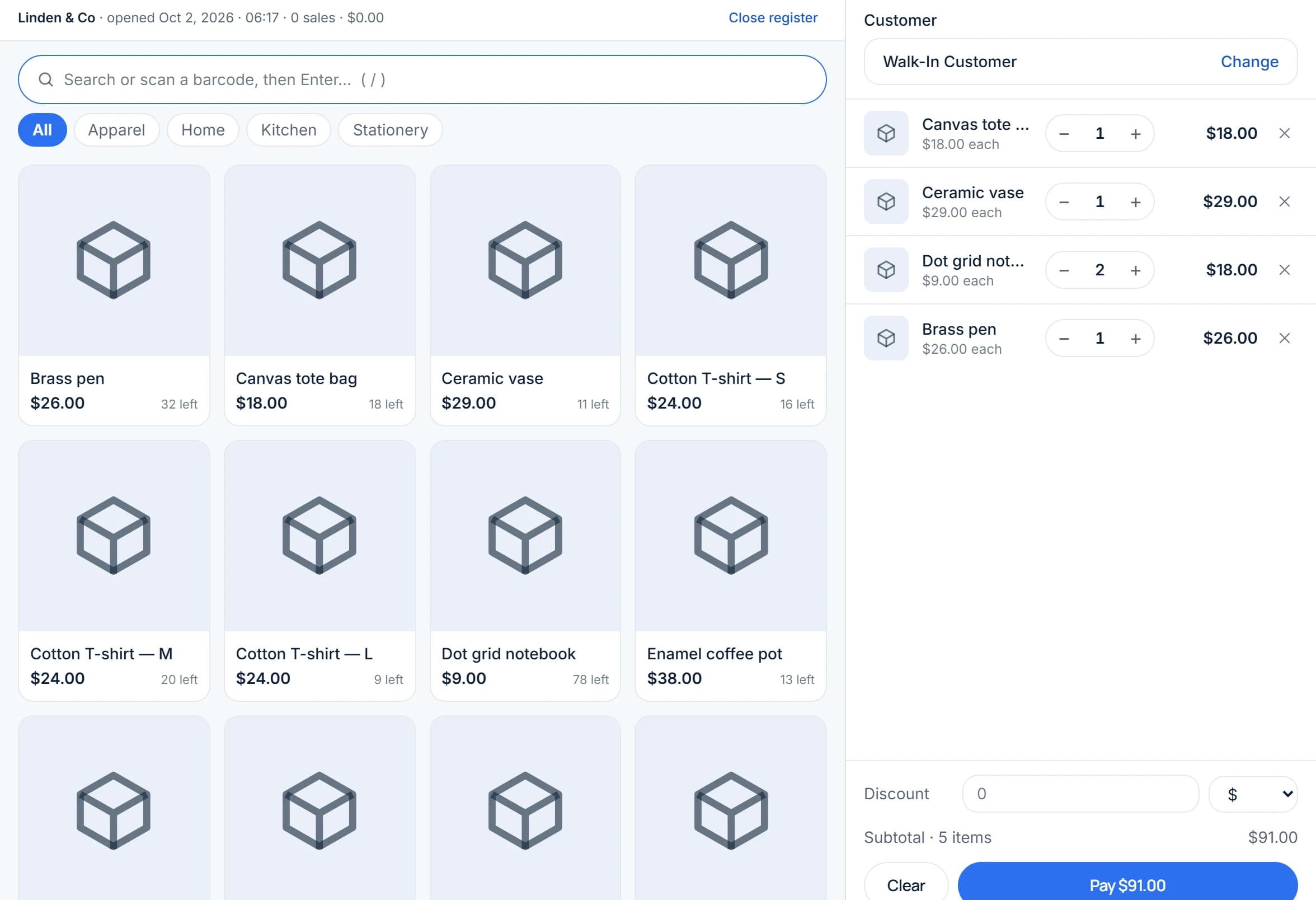Image resolution: width=1316 pixels, height=900 pixels.
Task: Filter products by Apparel
Action: click(116, 130)
